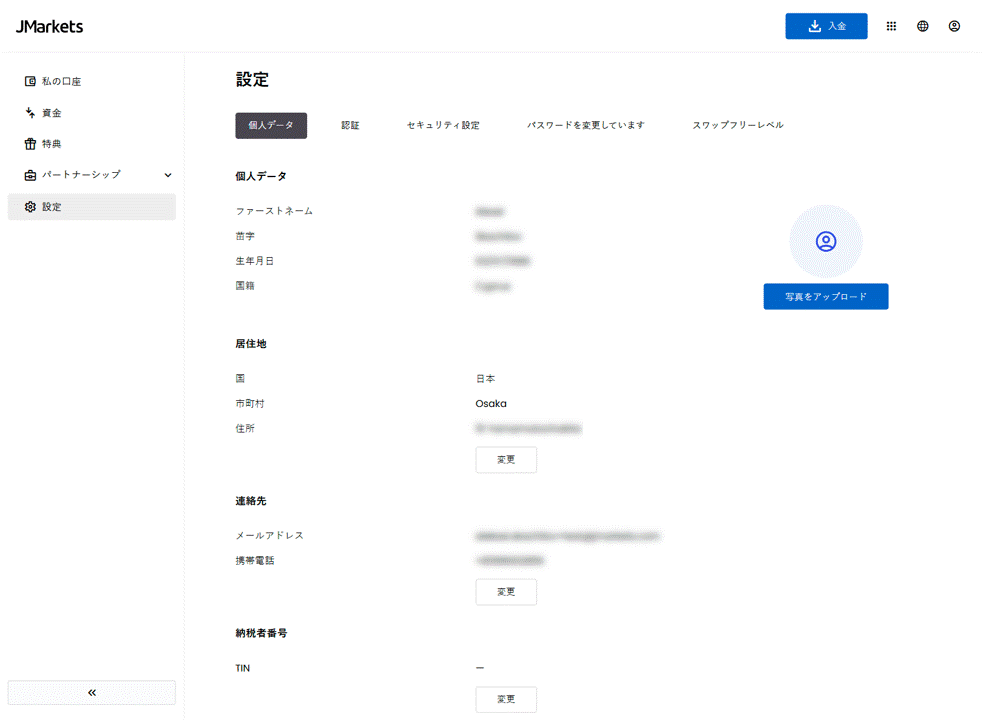Open the language globe icon
The image size is (983, 720).
point(923,26)
